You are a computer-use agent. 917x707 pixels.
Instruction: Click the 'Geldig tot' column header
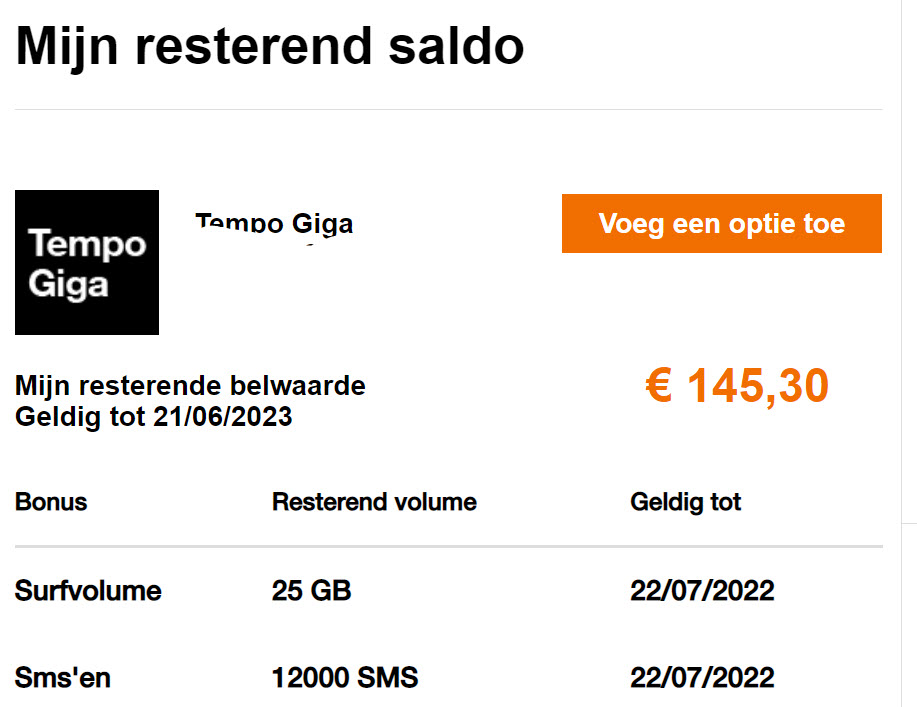pos(686,501)
